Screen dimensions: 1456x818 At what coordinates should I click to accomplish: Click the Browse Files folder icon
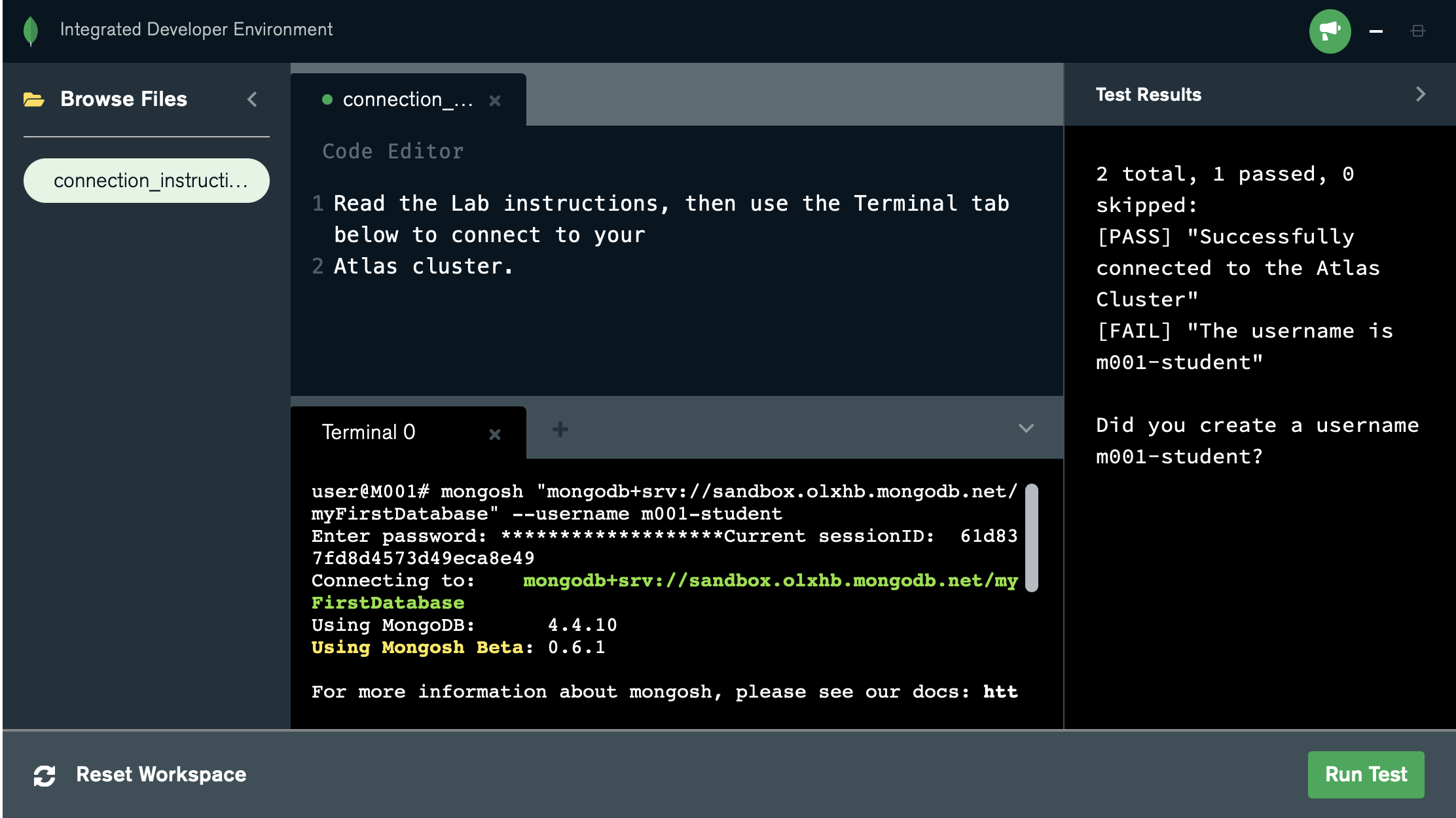click(x=34, y=99)
